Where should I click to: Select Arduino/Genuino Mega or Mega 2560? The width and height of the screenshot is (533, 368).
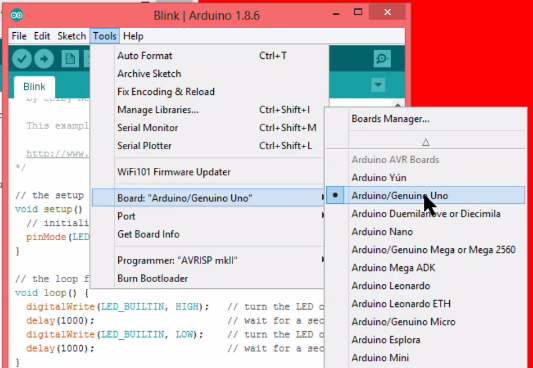[x=426, y=250]
